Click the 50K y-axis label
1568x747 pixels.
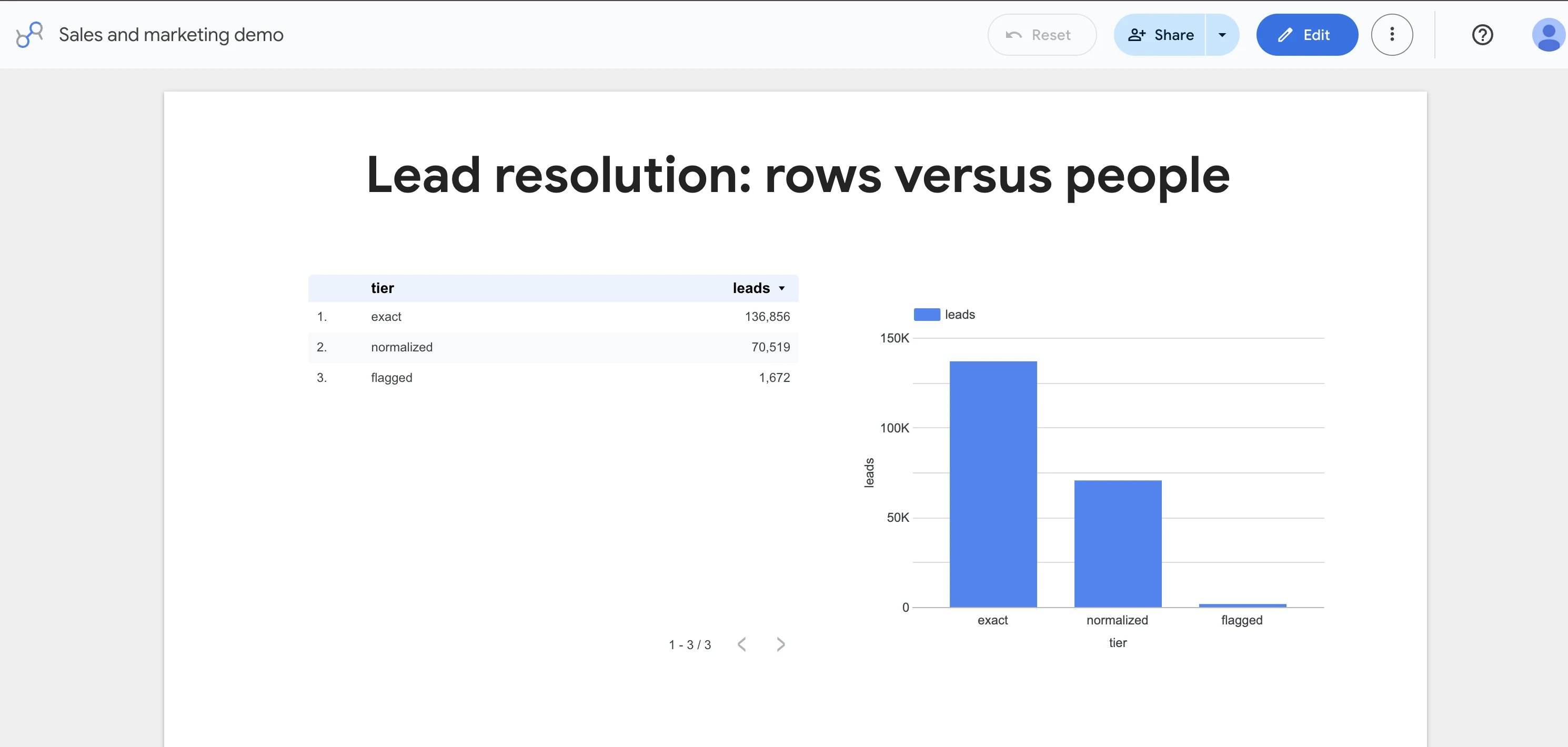[x=897, y=518]
